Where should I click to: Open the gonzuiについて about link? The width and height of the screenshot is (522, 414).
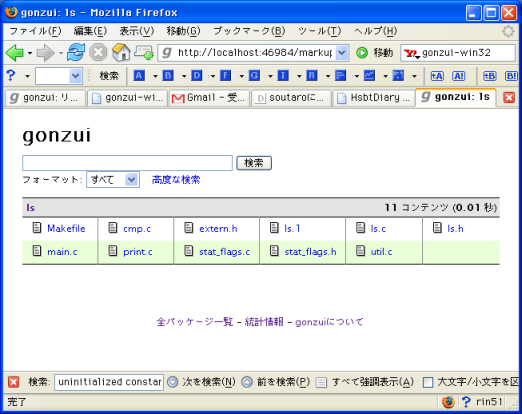click(329, 322)
